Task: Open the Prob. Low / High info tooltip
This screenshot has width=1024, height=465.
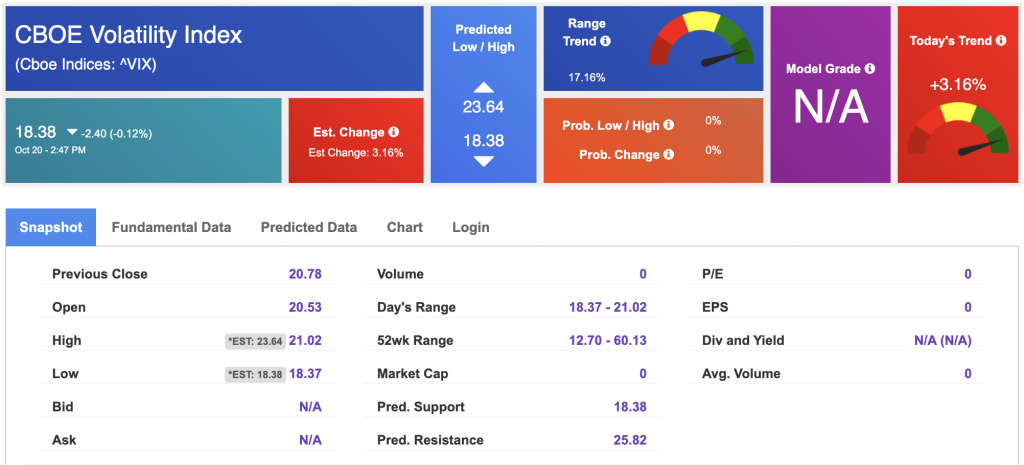Action: (668, 125)
